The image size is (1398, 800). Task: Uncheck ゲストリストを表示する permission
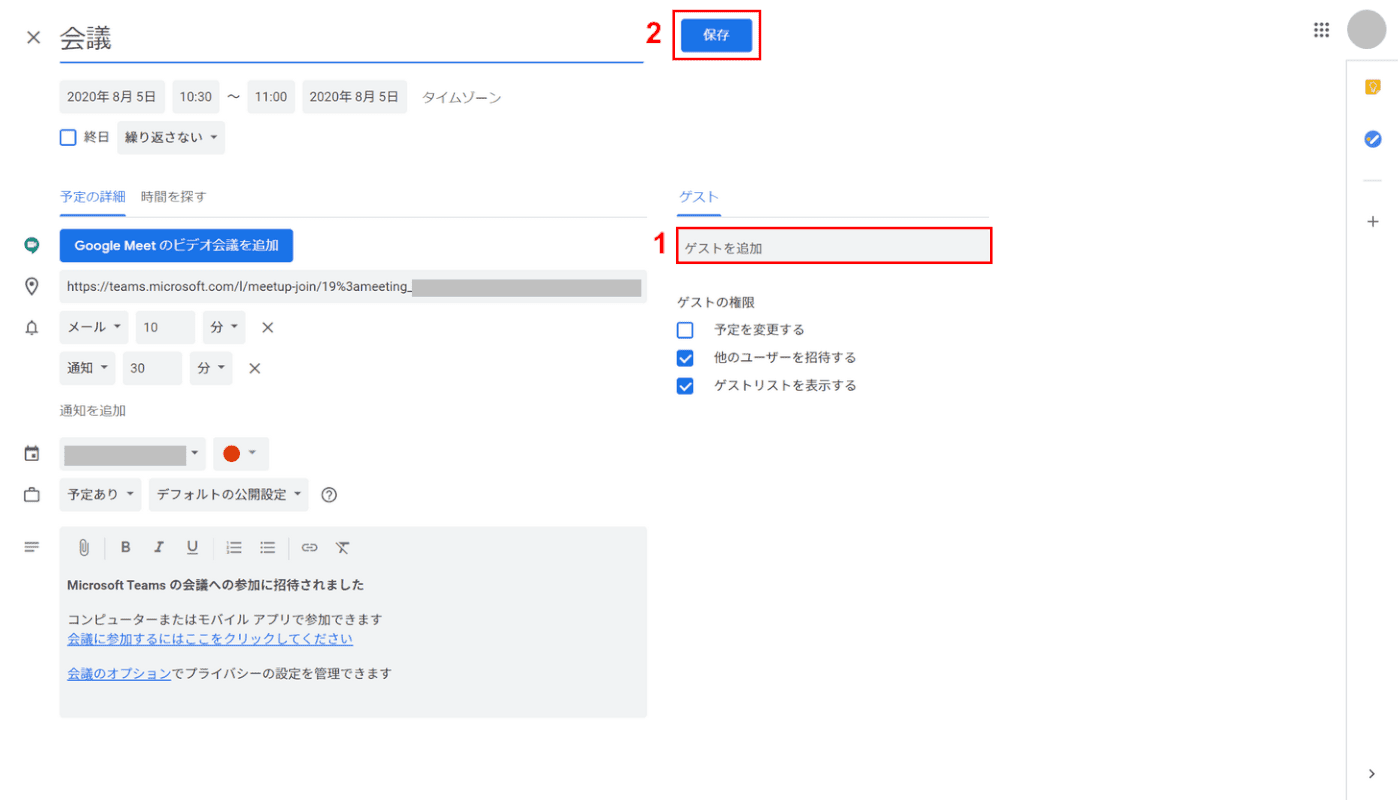(685, 385)
